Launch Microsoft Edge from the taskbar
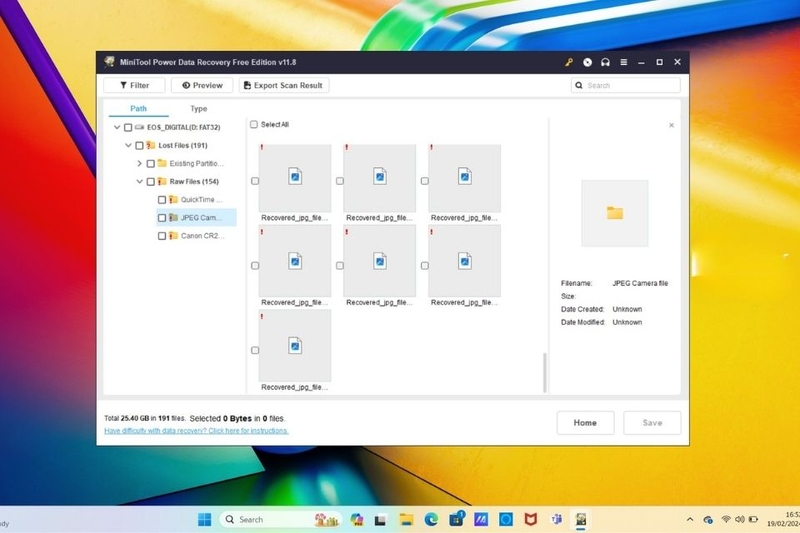Image resolution: width=800 pixels, height=533 pixels. coord(432,520)
